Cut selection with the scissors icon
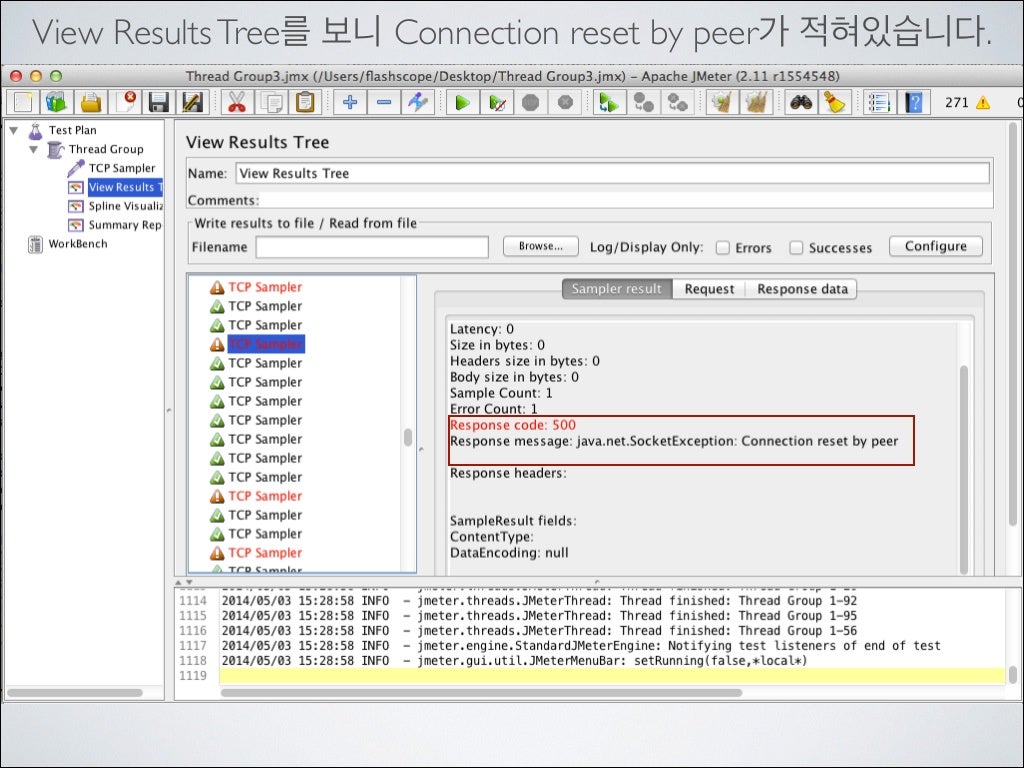Viewport: 1024px width, 768px height. [236, 103]
